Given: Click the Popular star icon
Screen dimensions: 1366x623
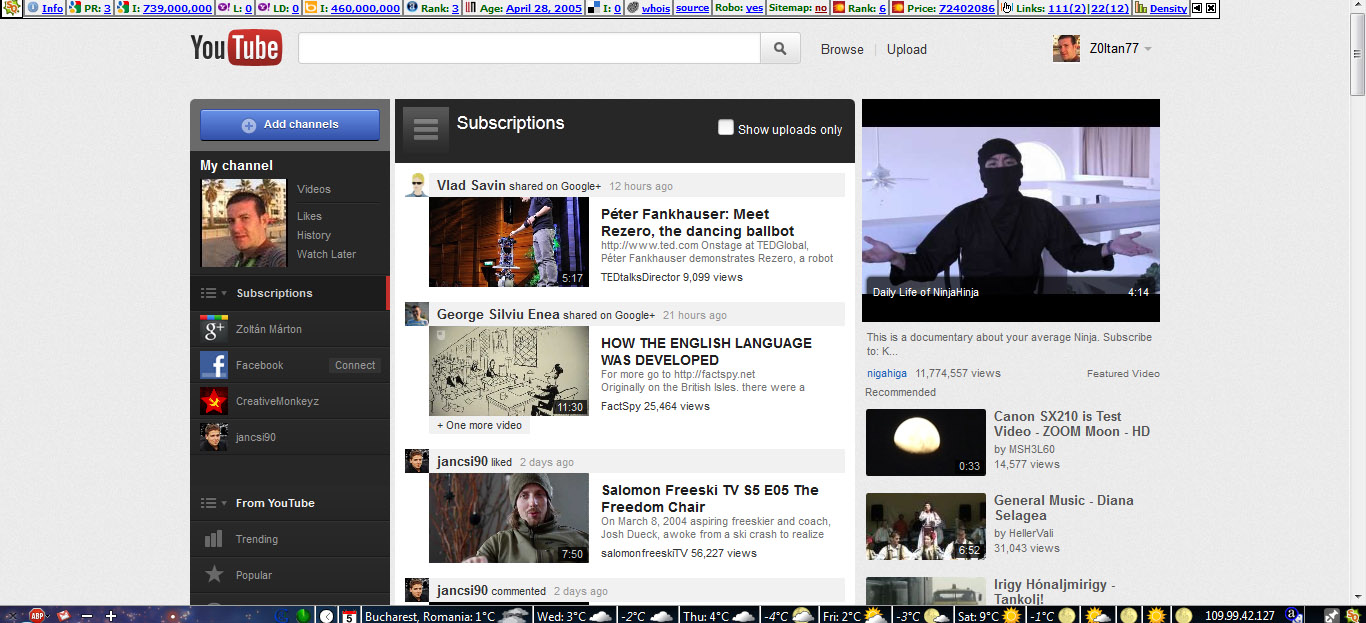Looking at the screenshot, I should pos(214,575).
